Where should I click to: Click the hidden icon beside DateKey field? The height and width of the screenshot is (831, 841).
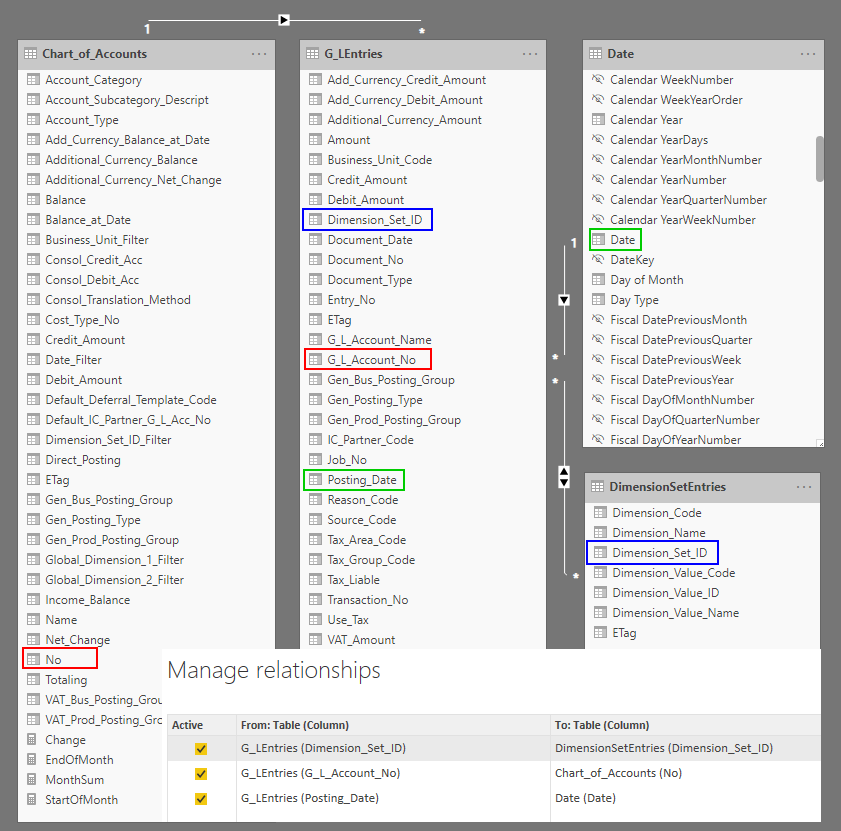pos(598,260)
